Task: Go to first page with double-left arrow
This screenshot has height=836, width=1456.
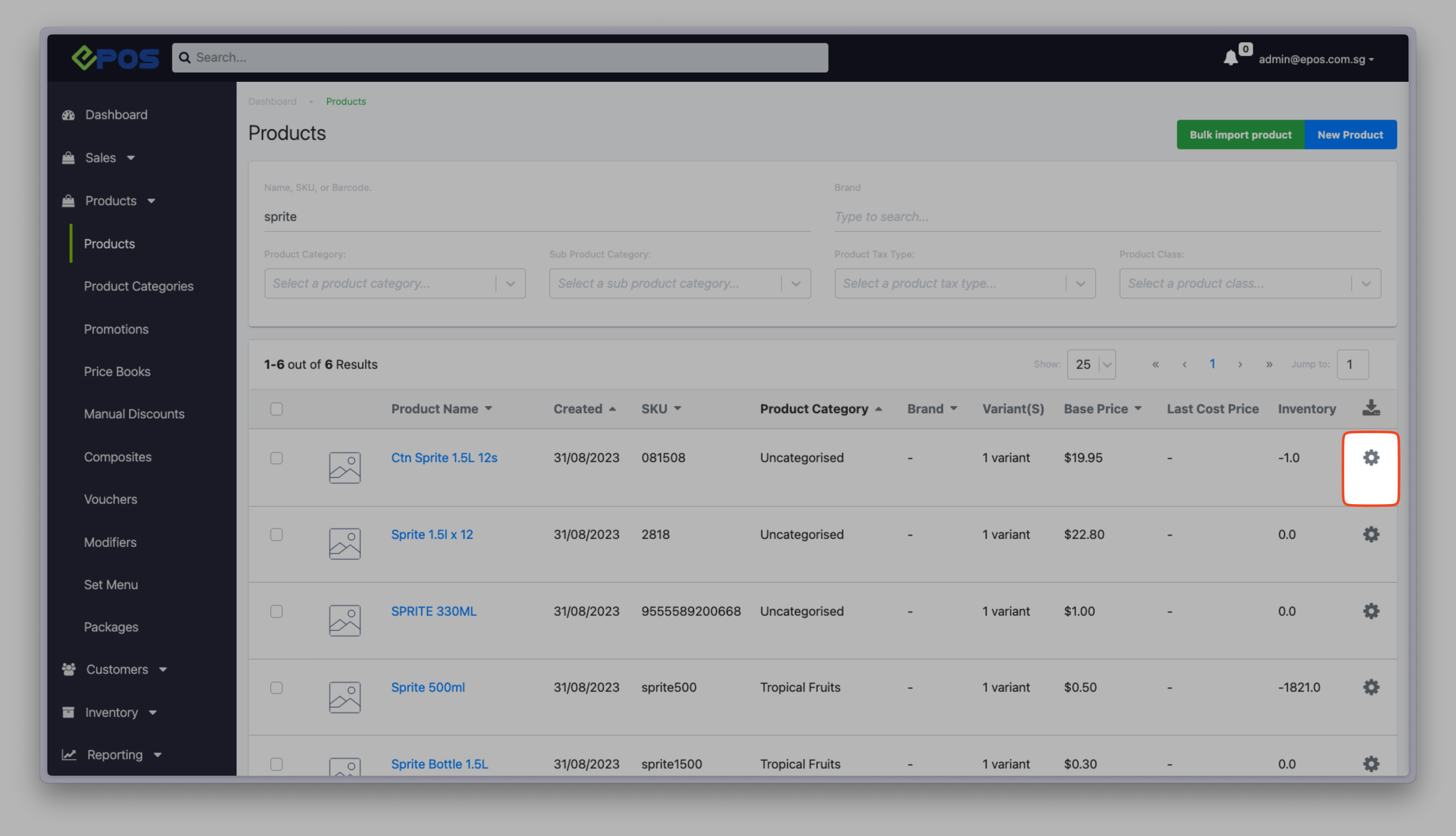Action: point(1156,365)
